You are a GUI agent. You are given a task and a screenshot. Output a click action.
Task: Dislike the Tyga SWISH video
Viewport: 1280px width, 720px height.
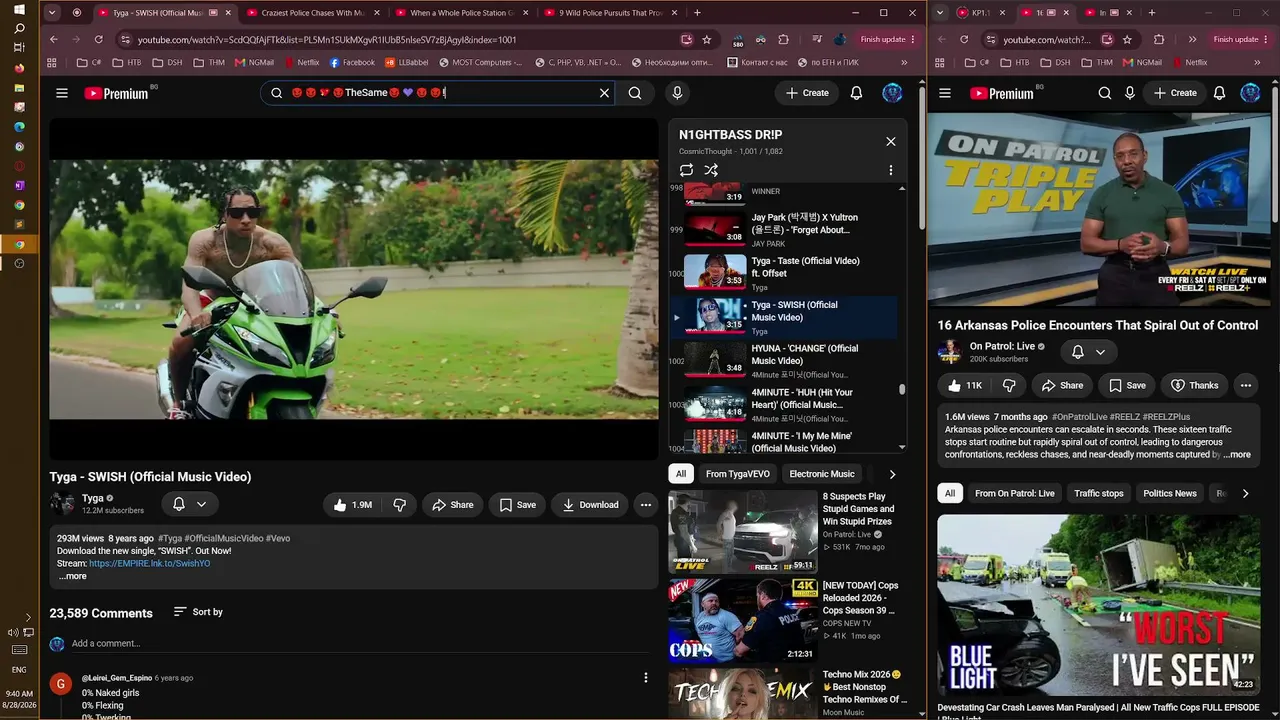(x=399, y=505)
